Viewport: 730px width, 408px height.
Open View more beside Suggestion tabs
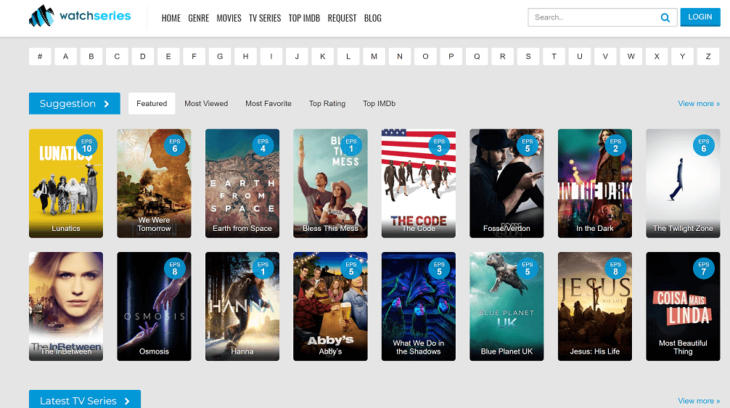[x=698, y=103]
